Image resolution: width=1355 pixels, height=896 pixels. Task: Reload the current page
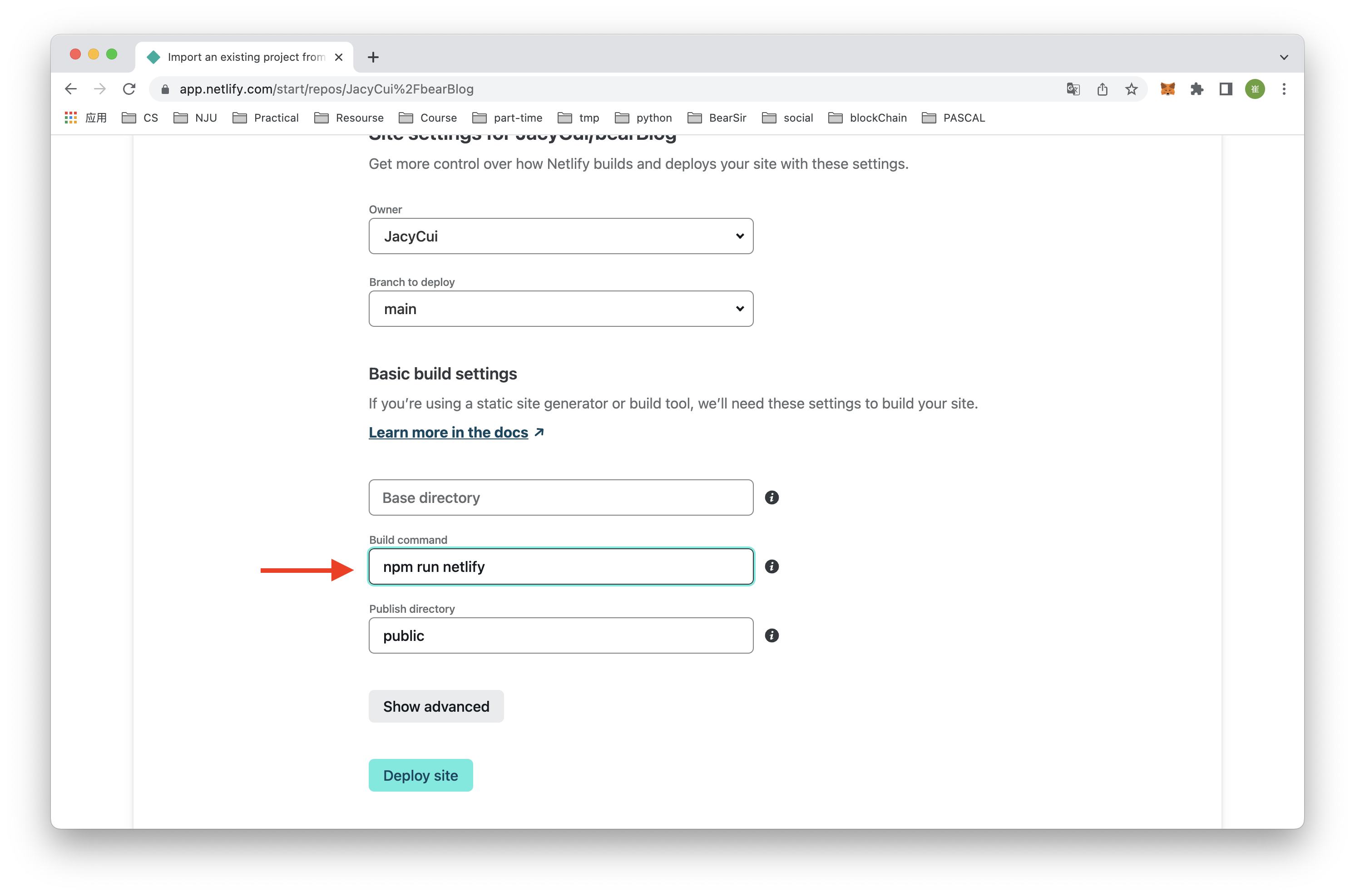point(129,89)
